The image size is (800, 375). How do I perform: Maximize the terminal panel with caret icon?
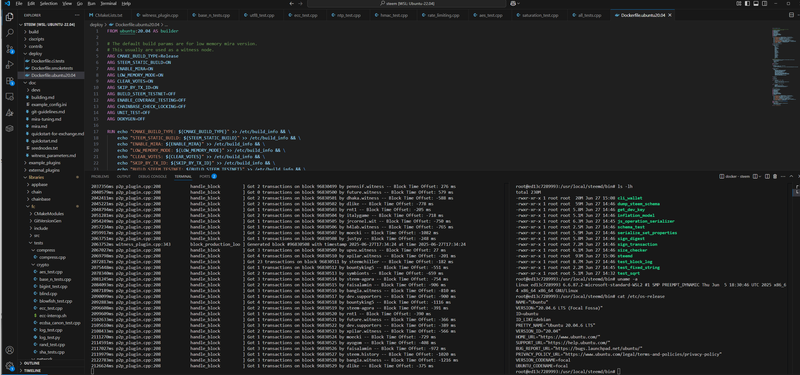click(791, 176)
